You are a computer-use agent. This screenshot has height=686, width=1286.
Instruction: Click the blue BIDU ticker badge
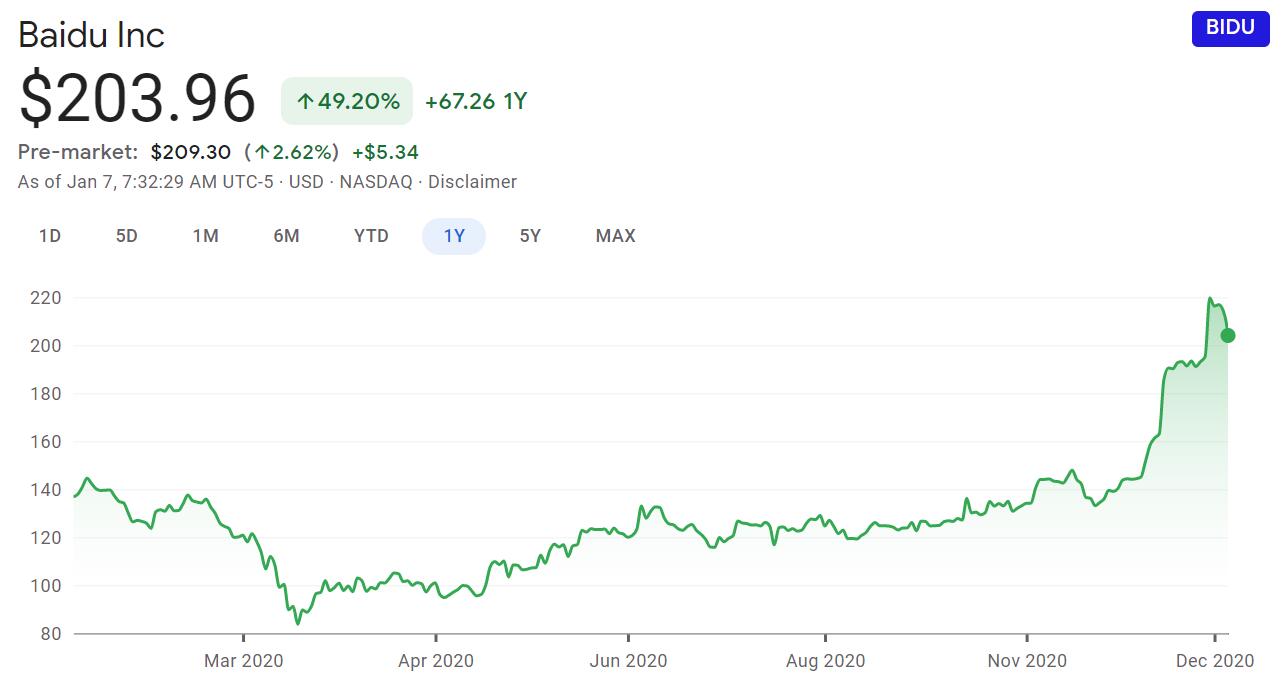tap(1230, 28)
